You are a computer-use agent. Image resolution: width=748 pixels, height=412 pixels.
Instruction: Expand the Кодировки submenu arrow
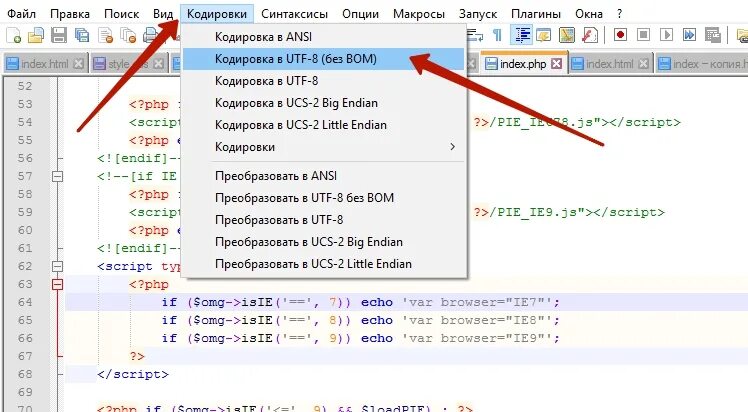[452, 147]
